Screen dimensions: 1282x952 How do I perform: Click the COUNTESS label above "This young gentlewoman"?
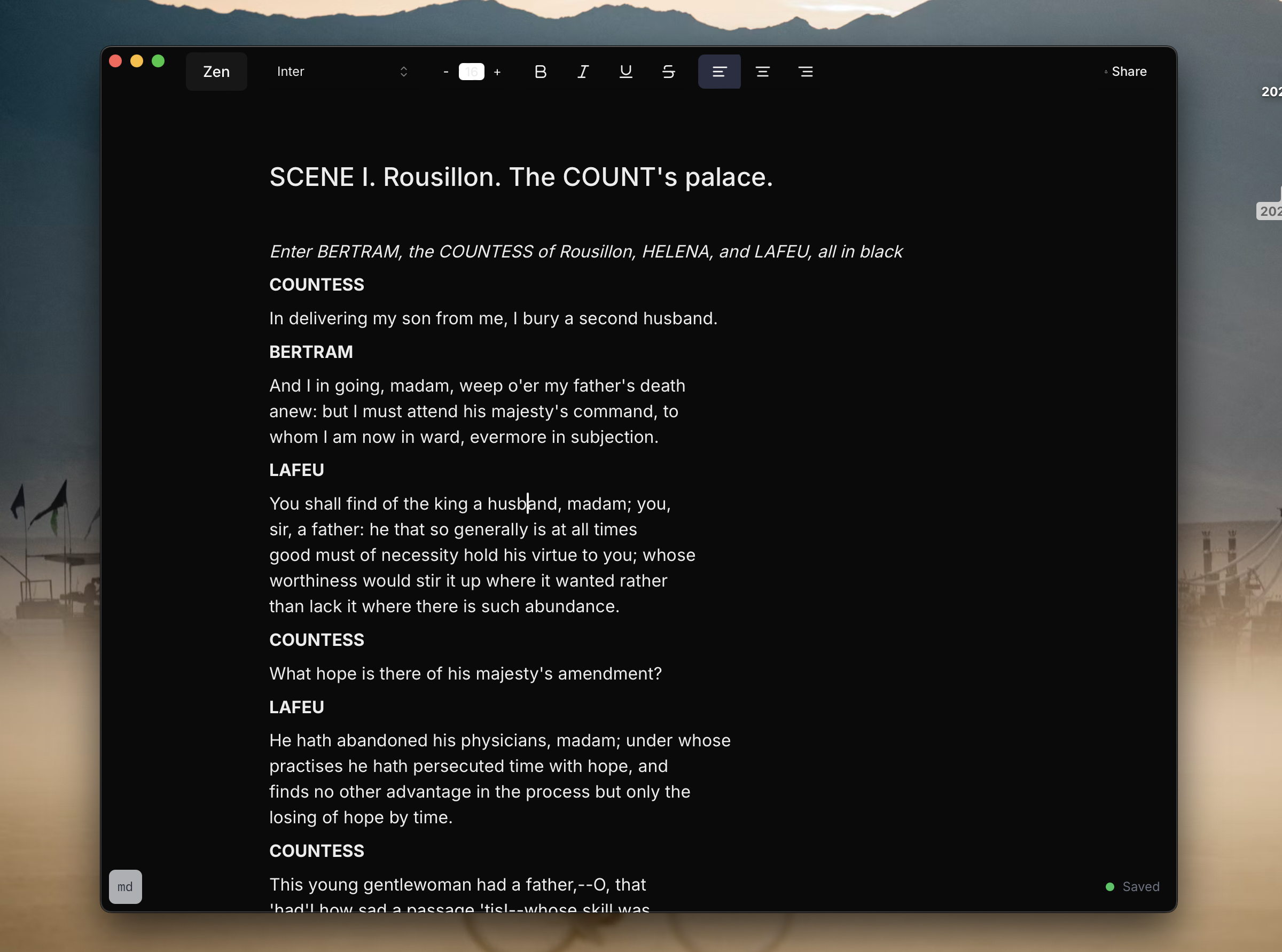(316, 850)
